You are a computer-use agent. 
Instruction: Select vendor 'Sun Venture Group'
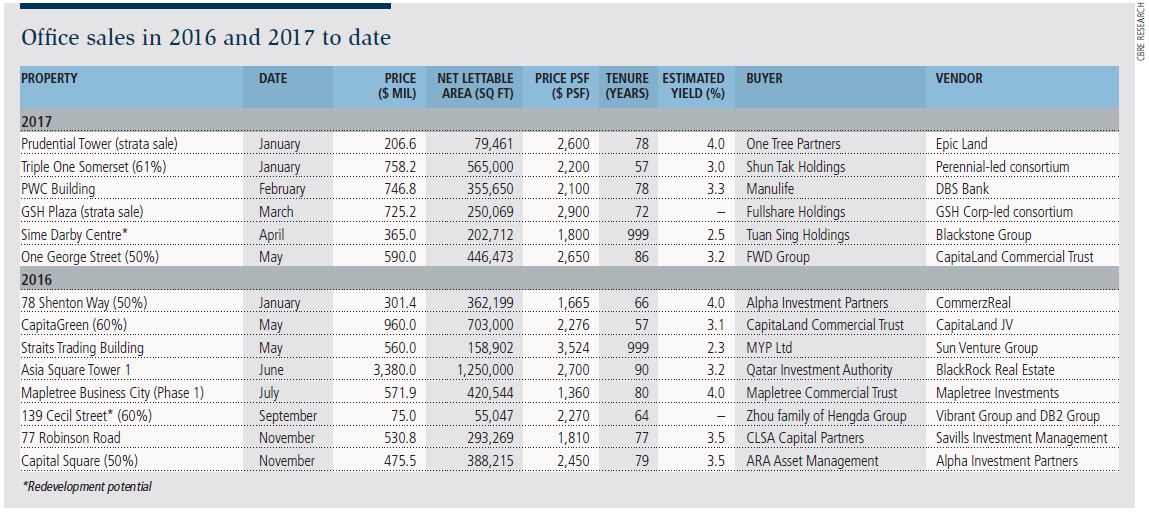986,347
